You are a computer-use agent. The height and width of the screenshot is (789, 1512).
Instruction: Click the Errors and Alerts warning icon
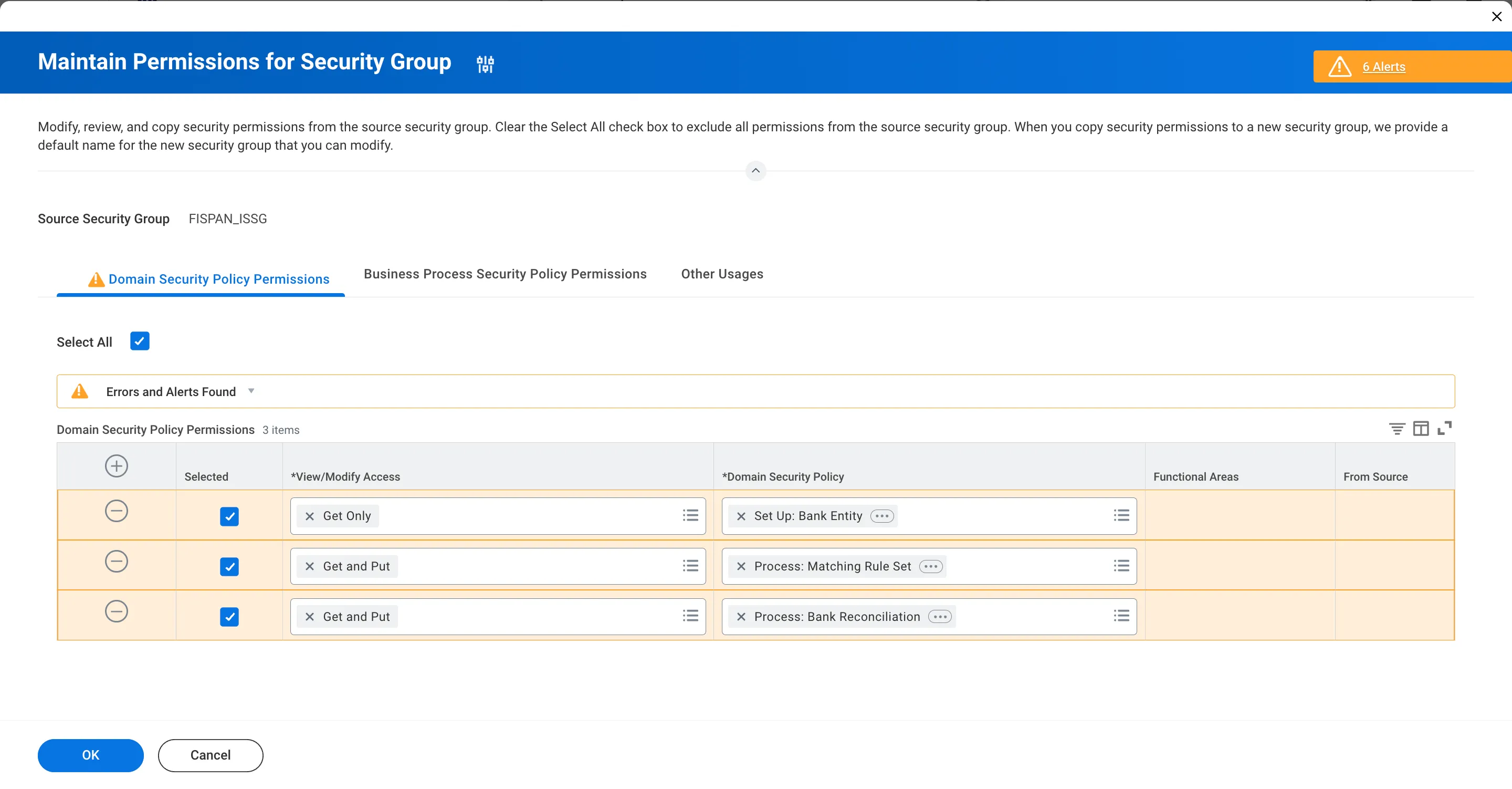(80, 391)
